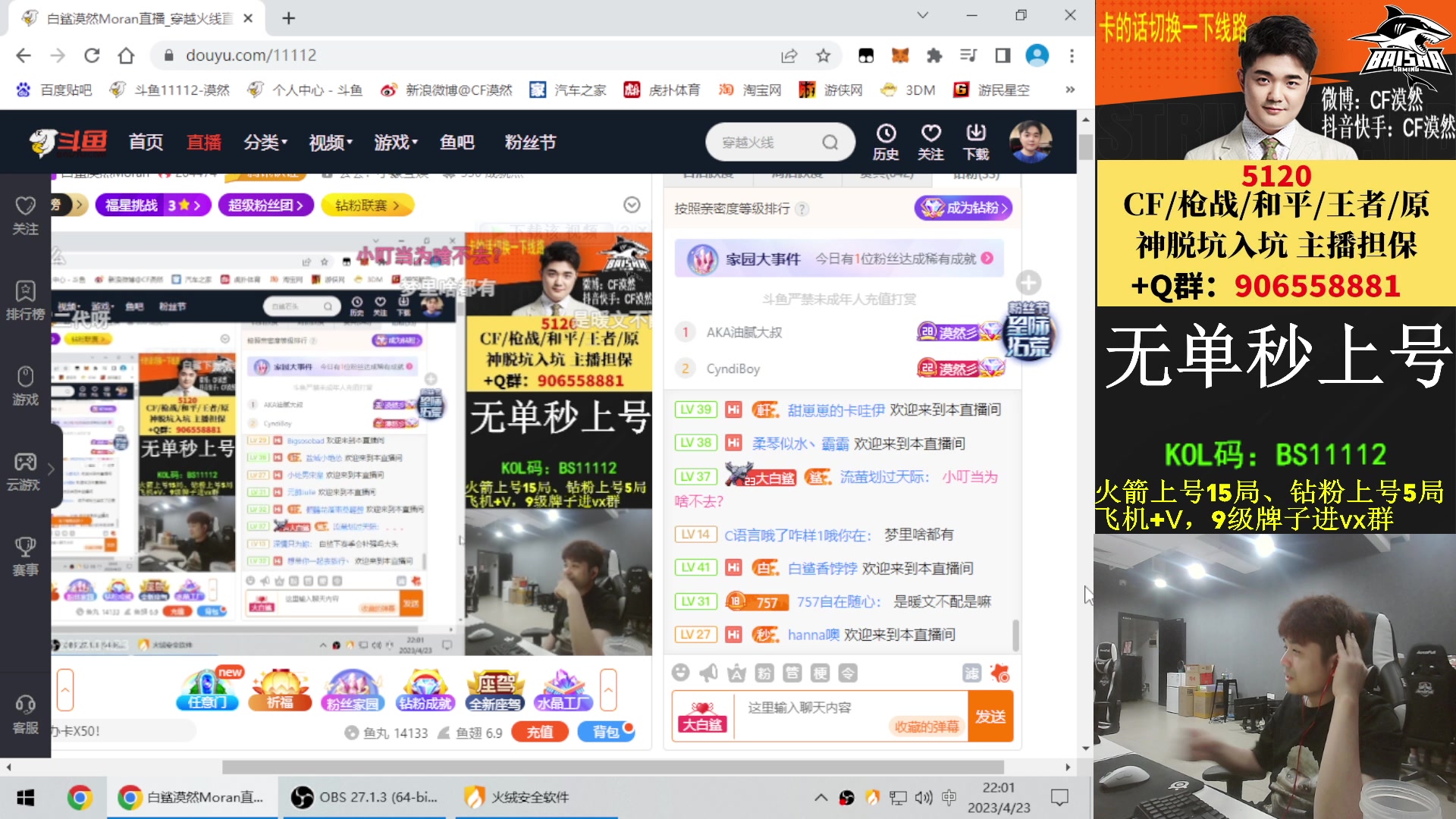
Task: Open the 全新座驾 icon
Action: [494, 689]
